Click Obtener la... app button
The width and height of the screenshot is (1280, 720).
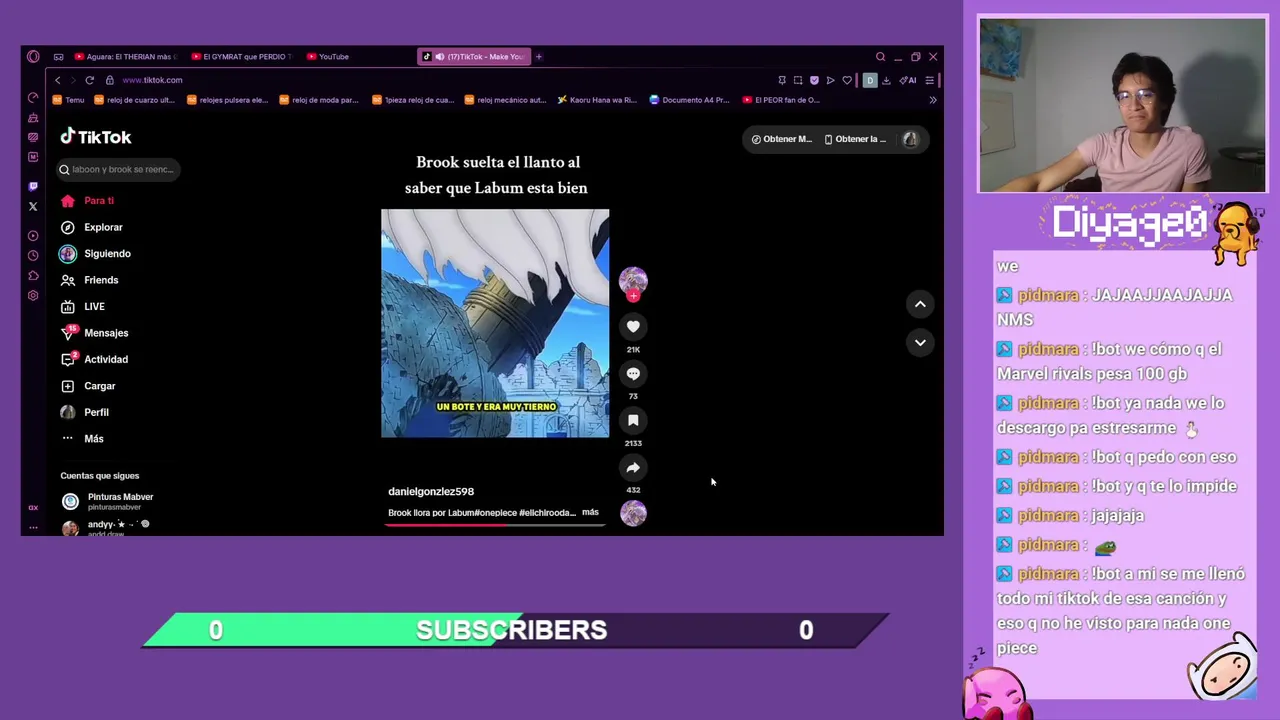point(855,139)
